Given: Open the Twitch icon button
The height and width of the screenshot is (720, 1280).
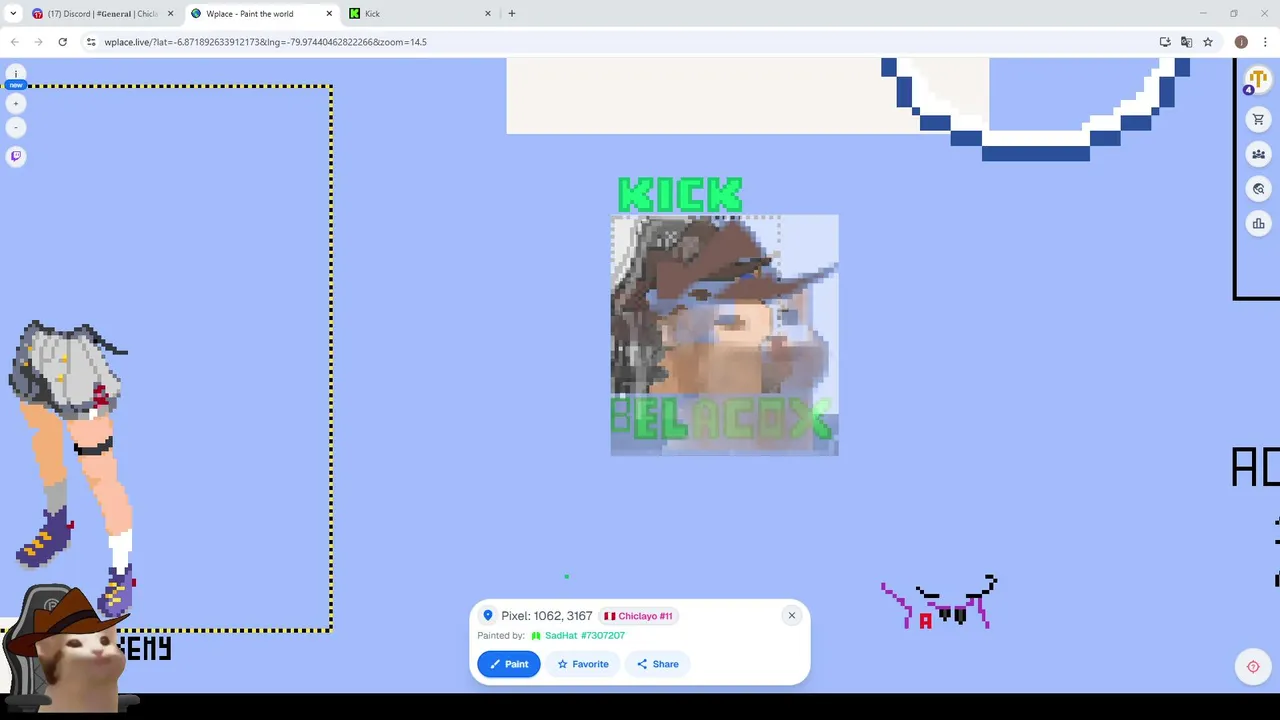Looking at the screenshot, I should 15,156.
